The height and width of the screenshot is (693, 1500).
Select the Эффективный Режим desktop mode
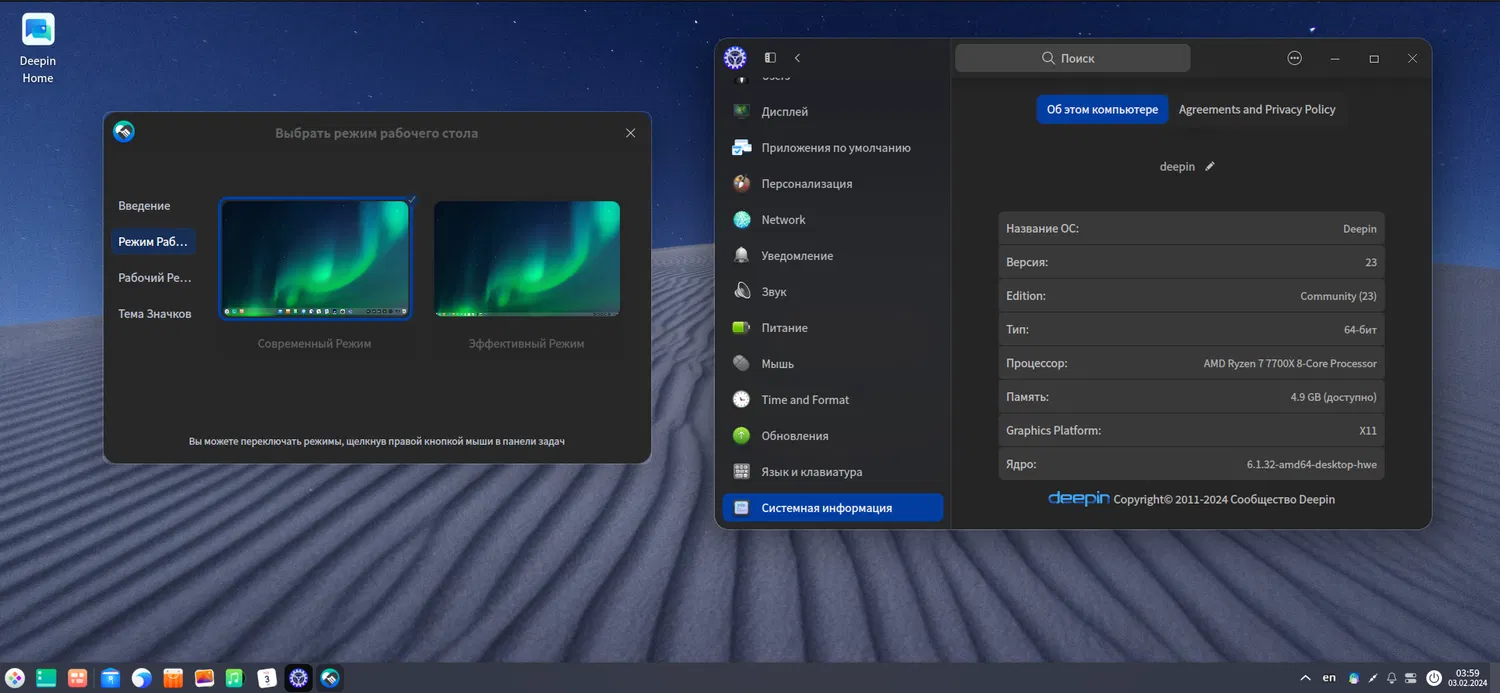click(527, 260)
